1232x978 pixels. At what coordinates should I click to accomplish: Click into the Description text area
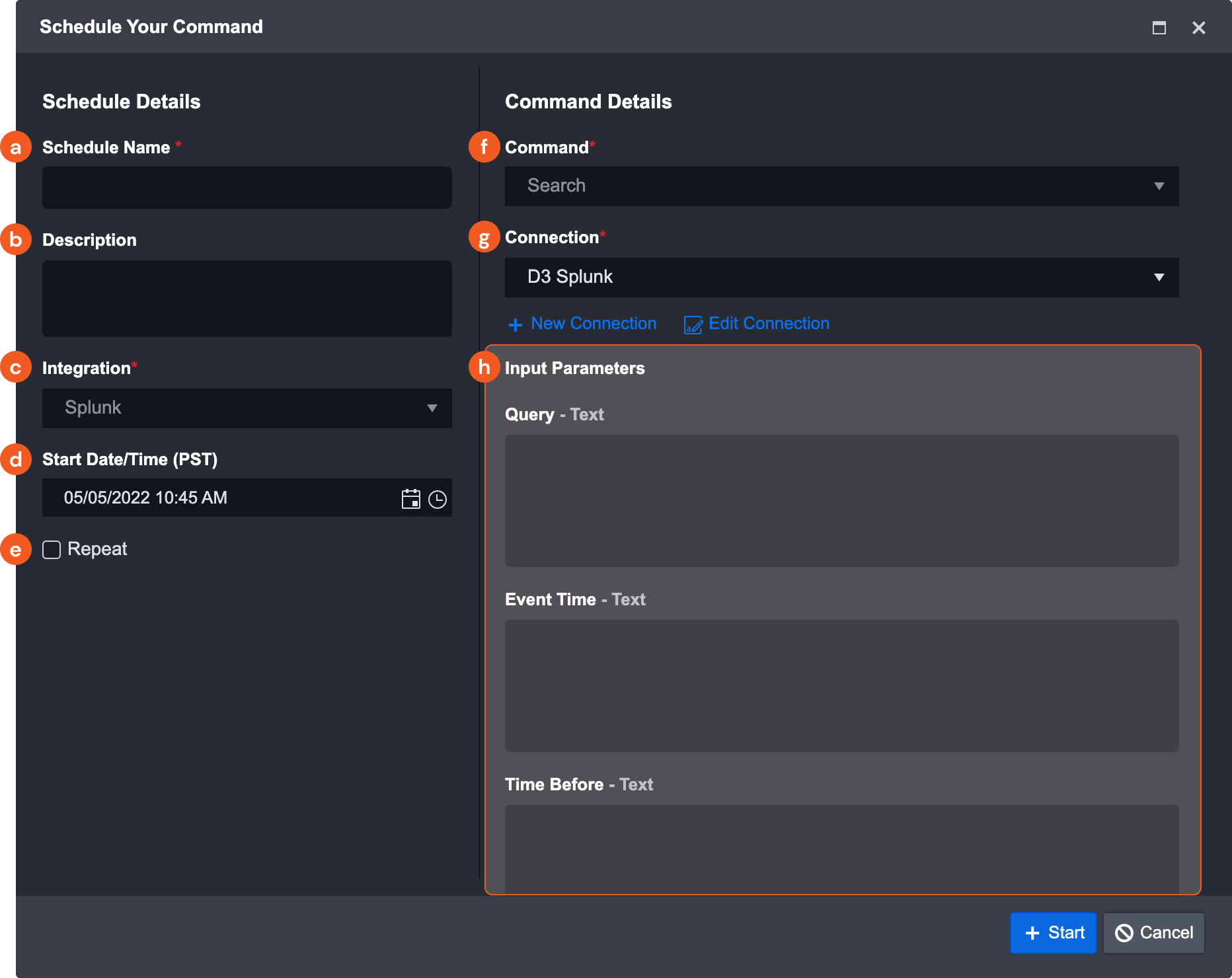click(247, 299)
